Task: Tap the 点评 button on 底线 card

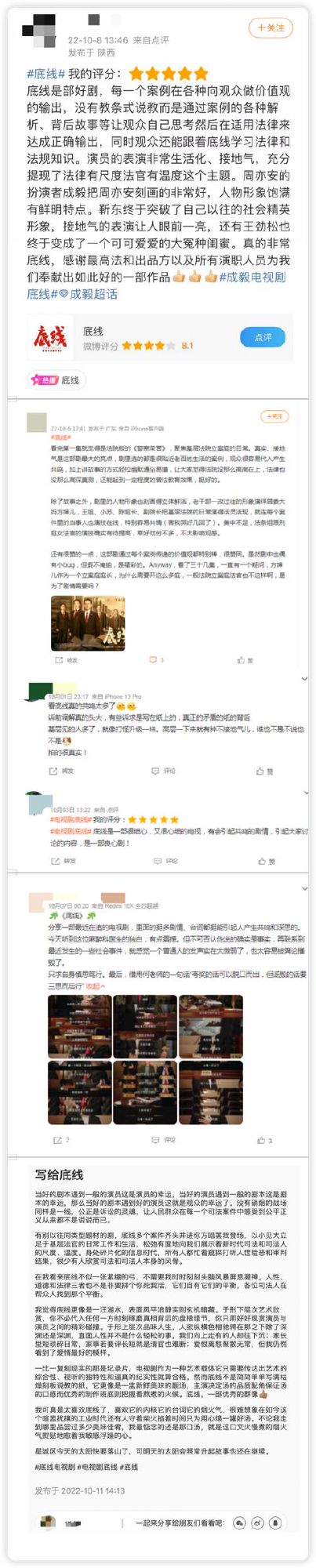Action: click(x=263, y=337)
